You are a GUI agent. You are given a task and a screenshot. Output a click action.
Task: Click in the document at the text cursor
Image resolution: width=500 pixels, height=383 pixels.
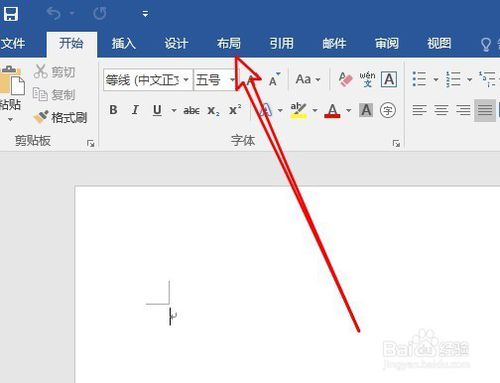point(170,316)
